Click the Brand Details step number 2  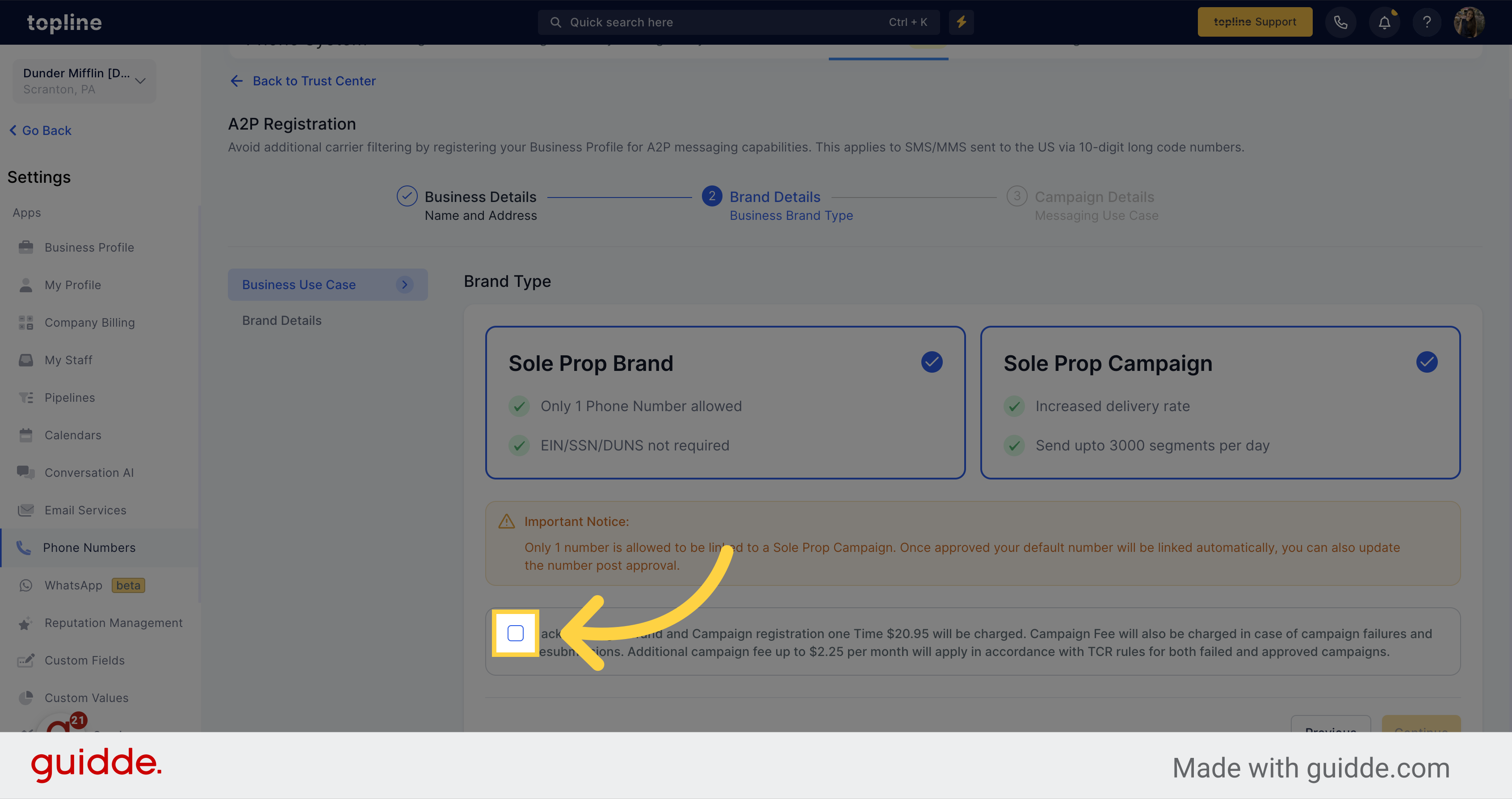click(x=712, y=196)
